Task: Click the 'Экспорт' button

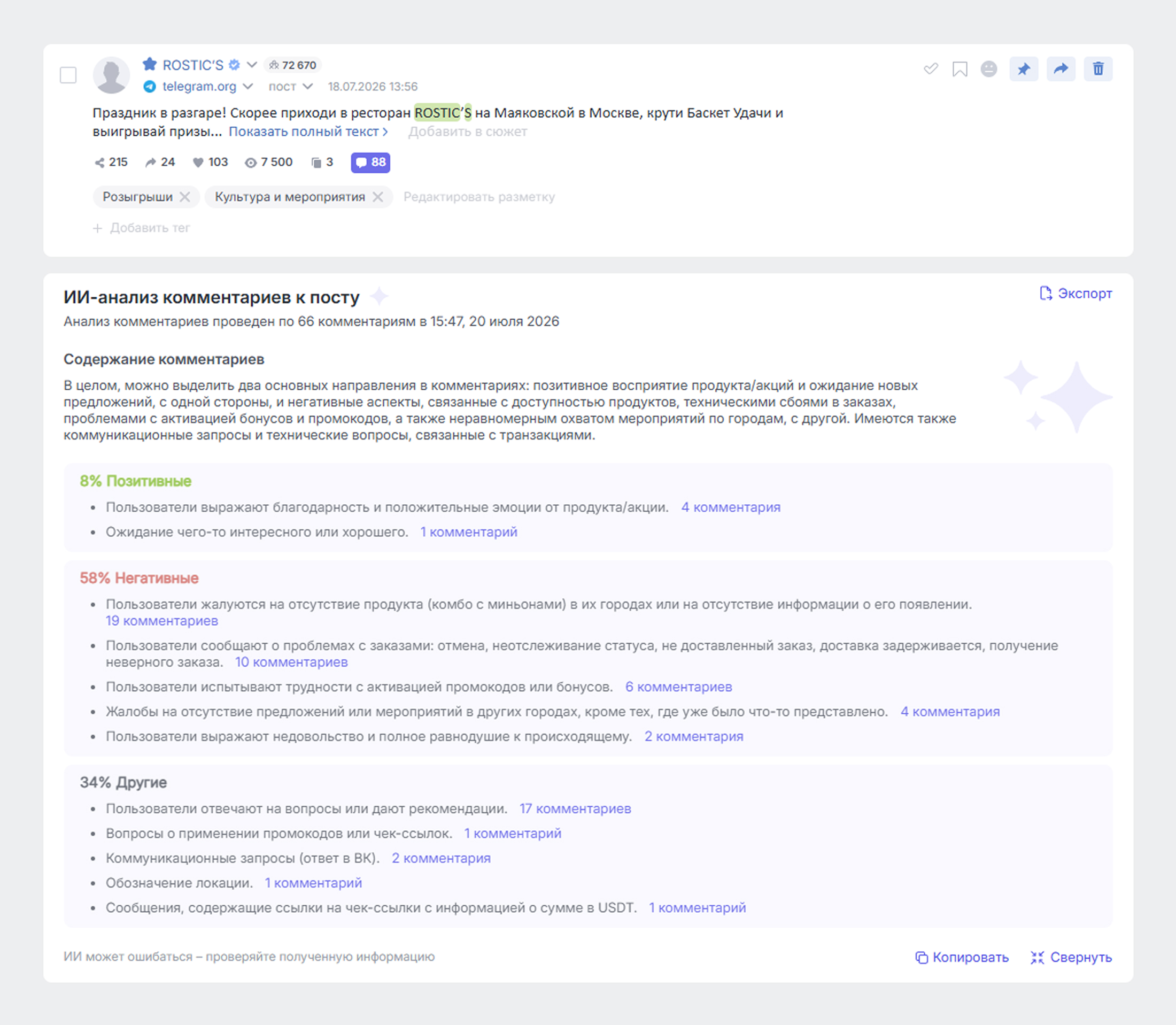Action: pos(1076,294)
